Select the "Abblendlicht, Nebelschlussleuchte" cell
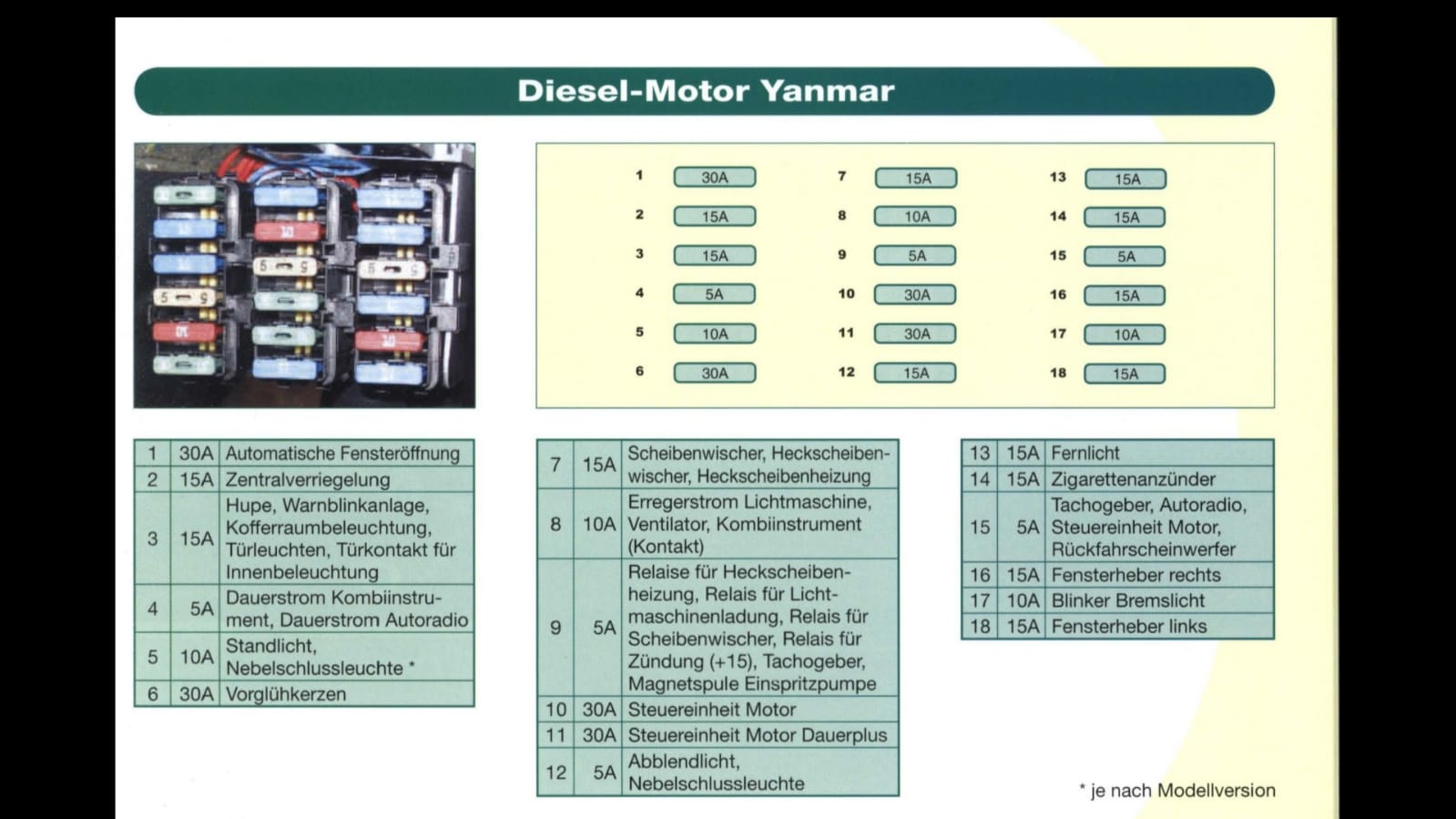This screenshot has width=1456, height=819. 759,772
